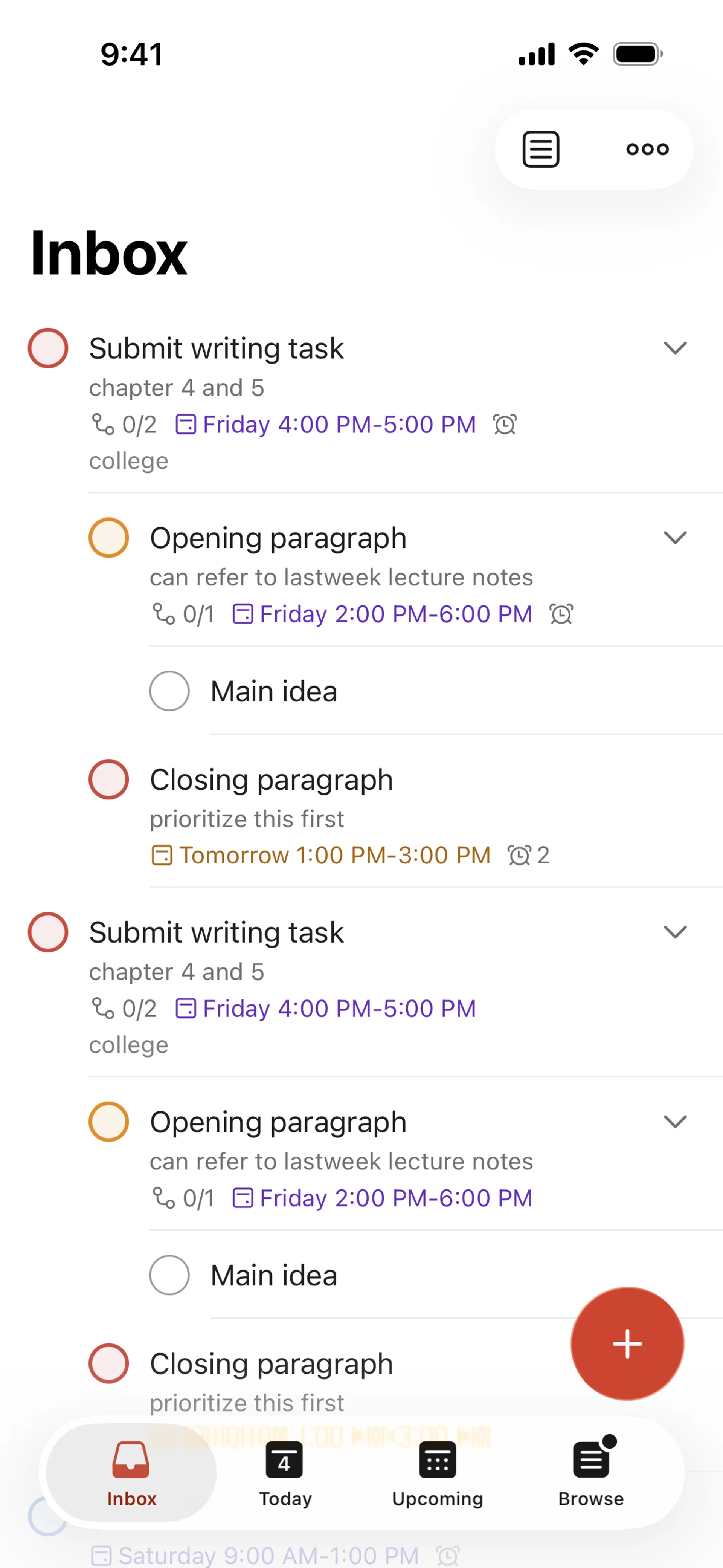Tap the calendar icon beside Tomorrow 1:00 PM-3:00 PM
The image size is (723, 1568).
click(x=161, y=855)
